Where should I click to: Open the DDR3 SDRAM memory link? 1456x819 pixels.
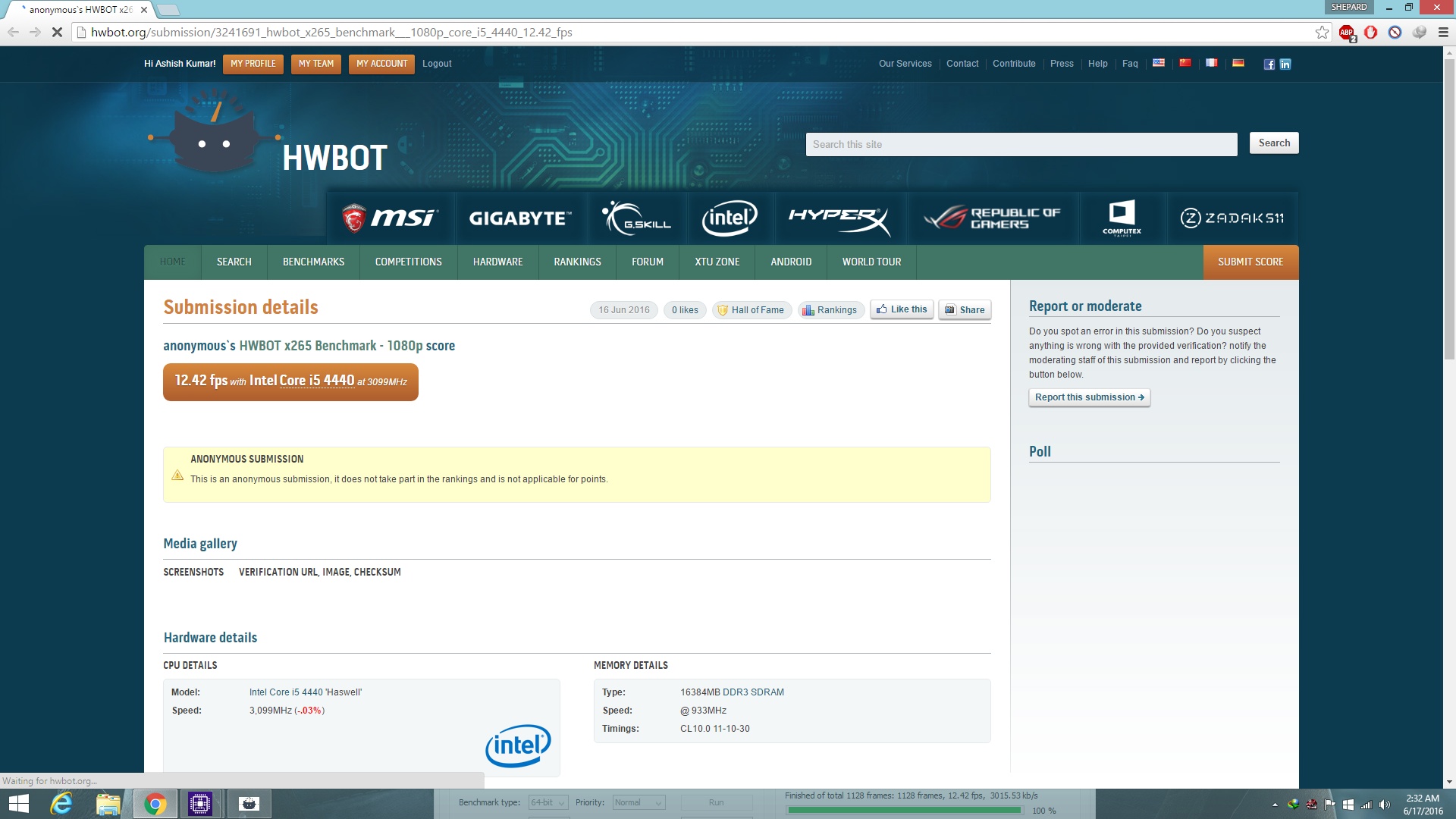point(753,692)
